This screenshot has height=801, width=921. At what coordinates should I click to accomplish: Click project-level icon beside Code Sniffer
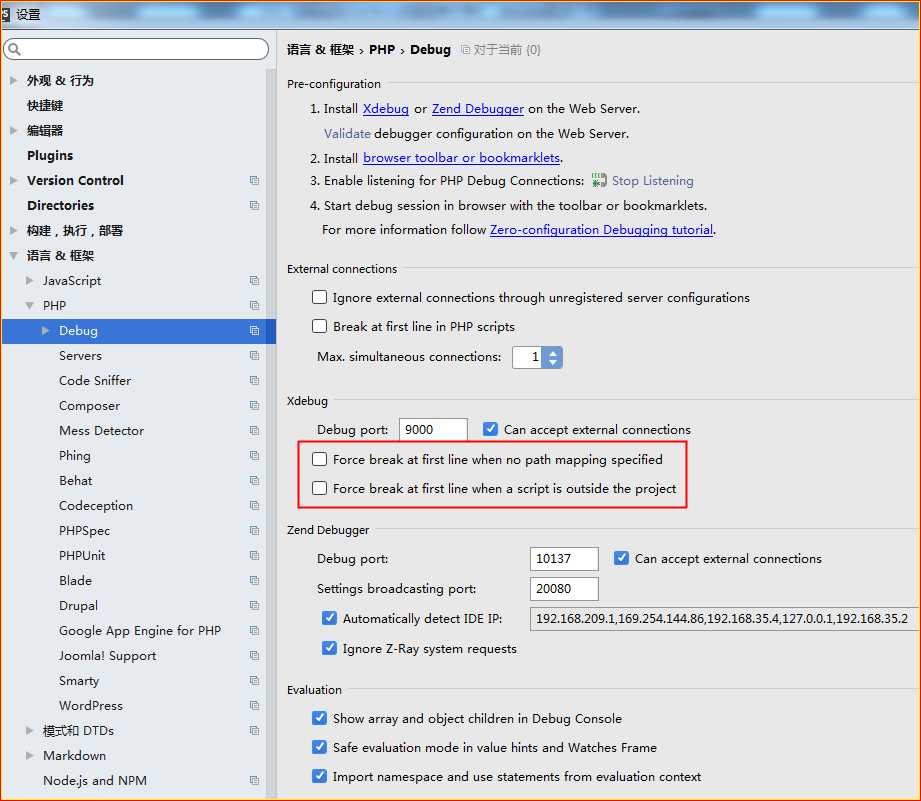coord(254,381)
